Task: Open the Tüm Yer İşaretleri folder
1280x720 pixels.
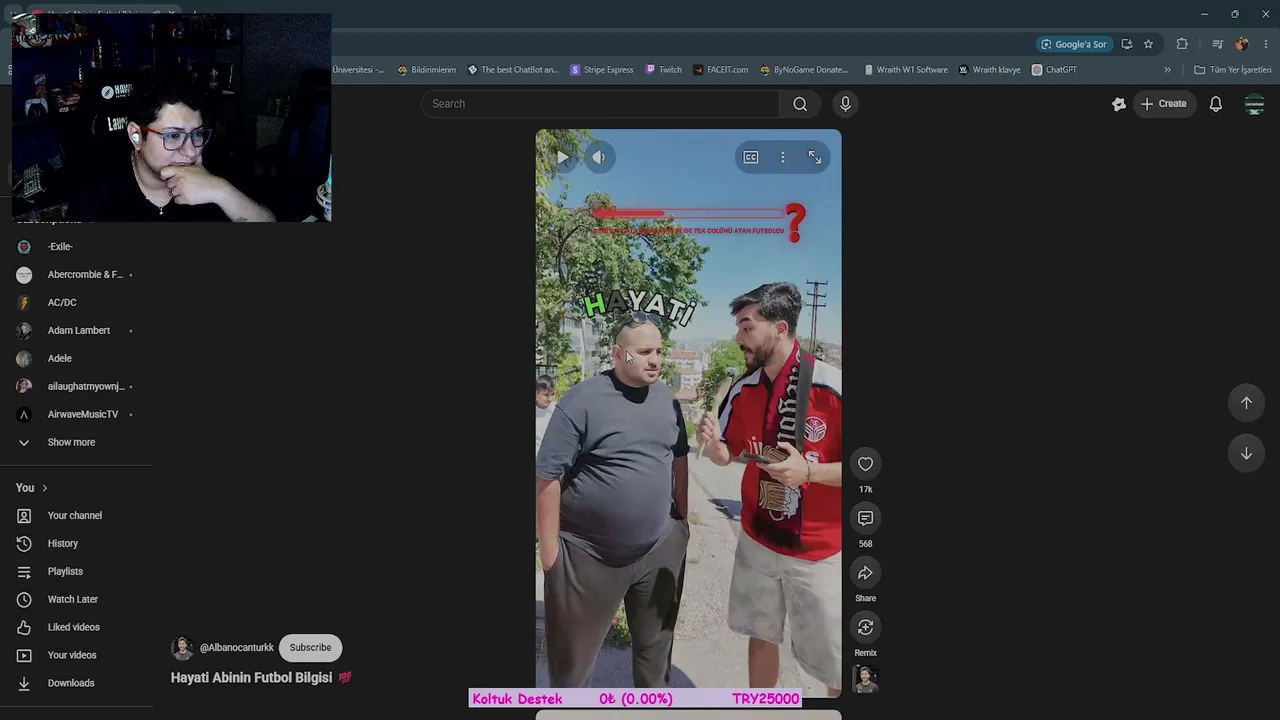Action: point(1233,70)
